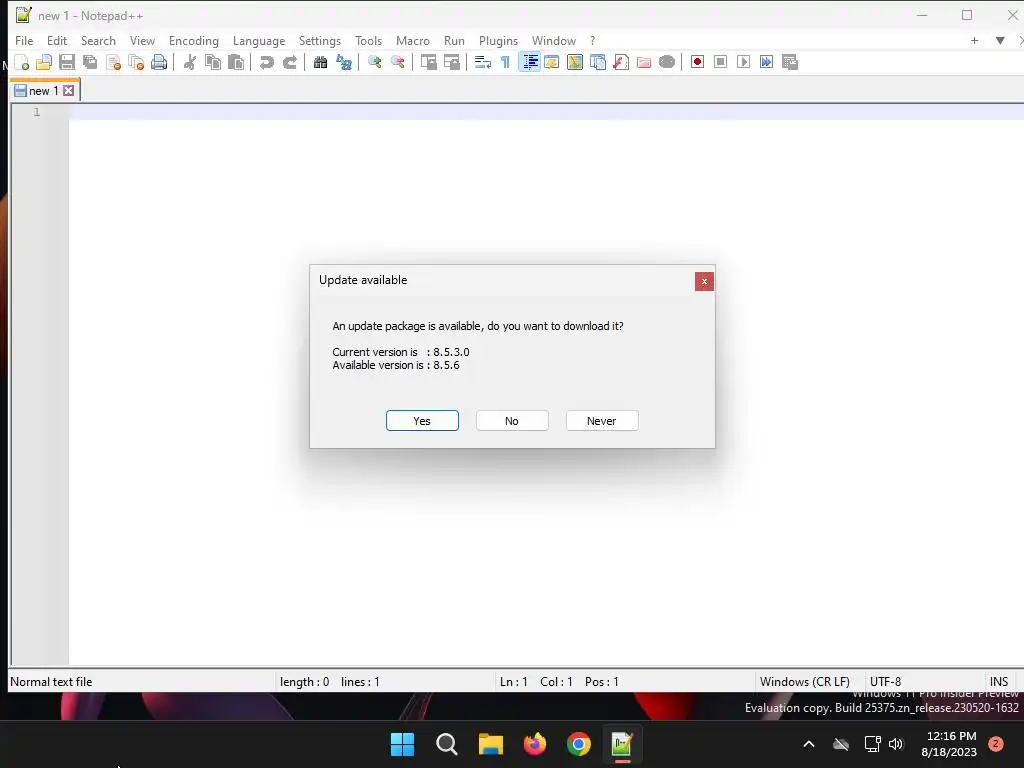Viewport: 1024px width, 768px height.
Task: Close the Update available dialog
Action: point(704,281)
